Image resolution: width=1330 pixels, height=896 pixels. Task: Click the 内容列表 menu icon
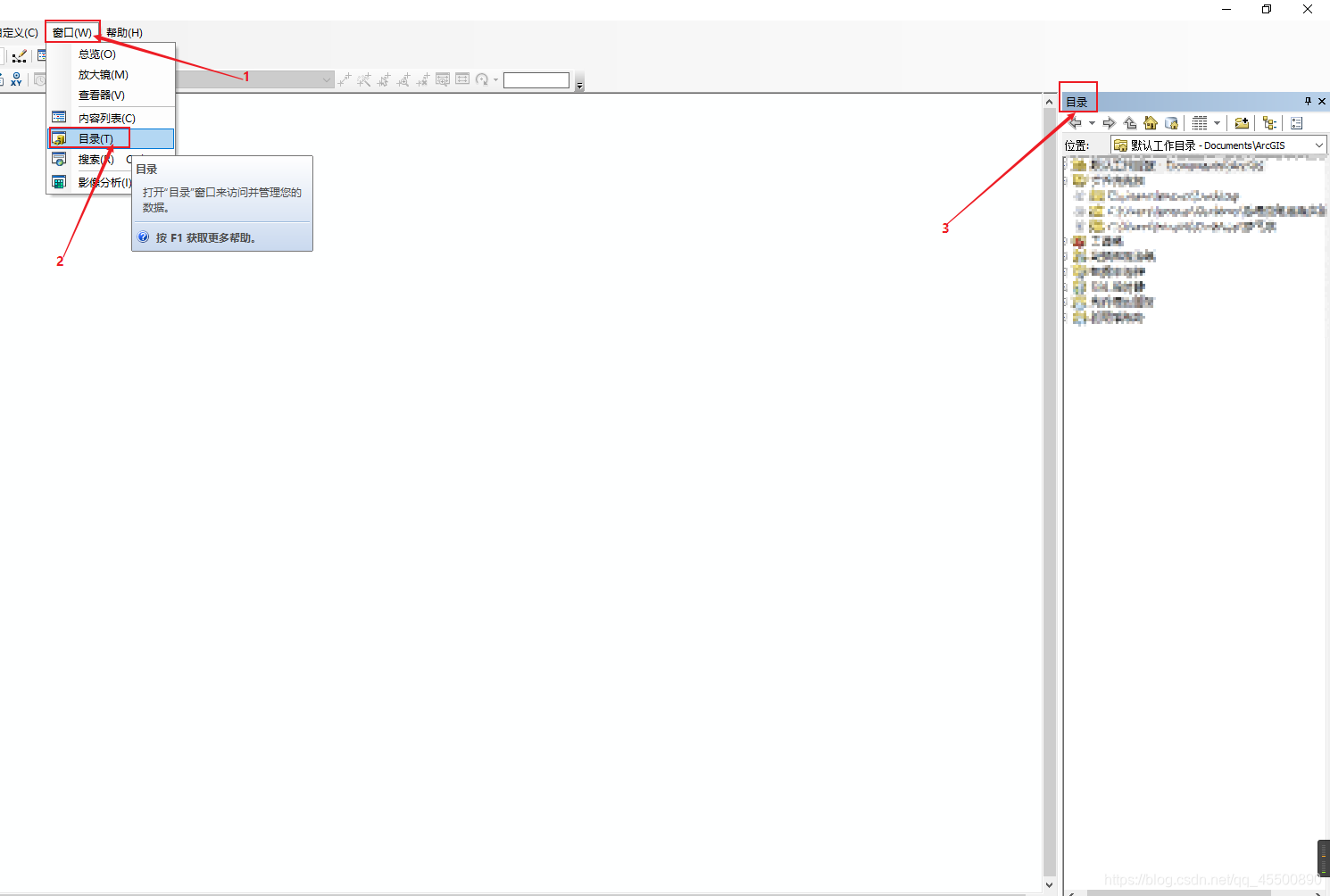[59, 117]
